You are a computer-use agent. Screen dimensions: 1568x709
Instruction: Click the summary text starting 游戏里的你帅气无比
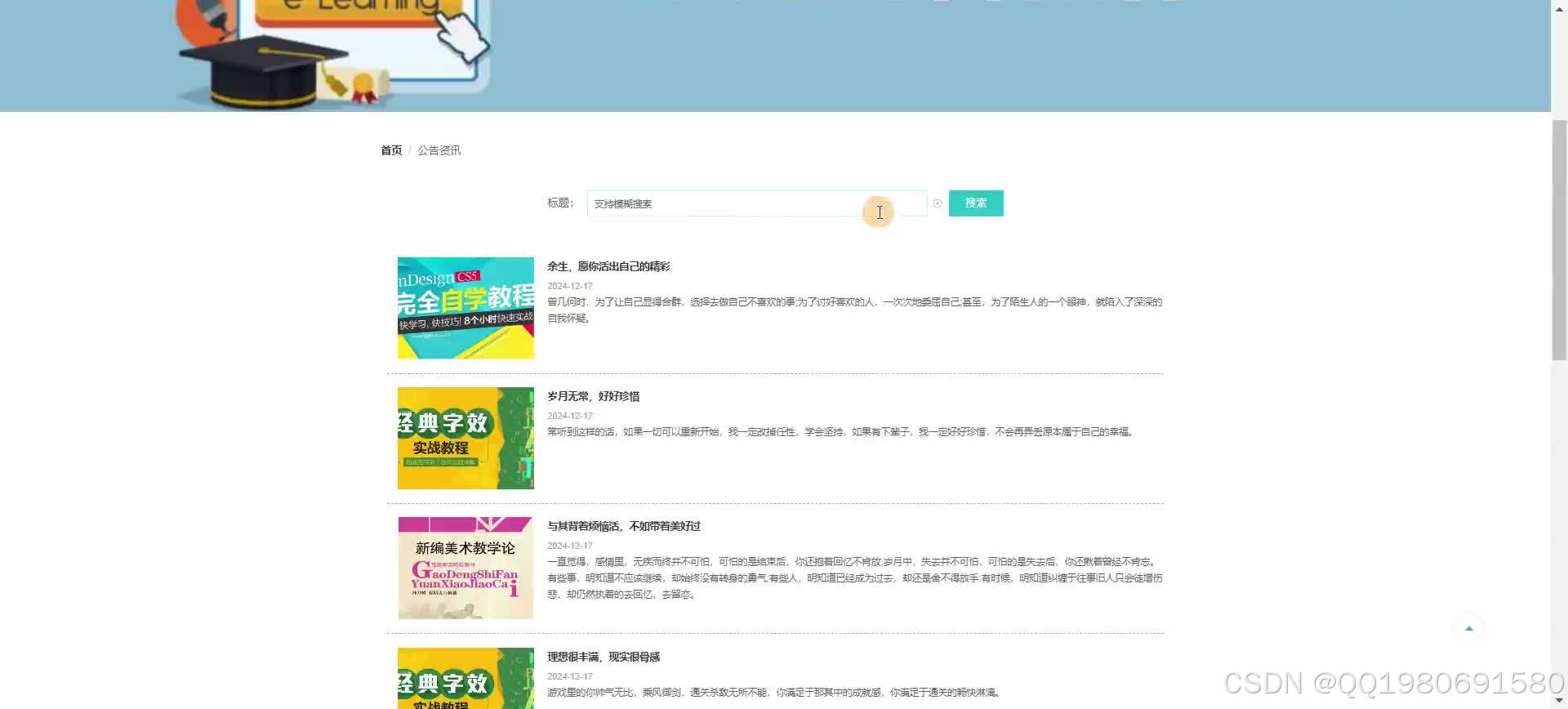click(x=773, y=693)
